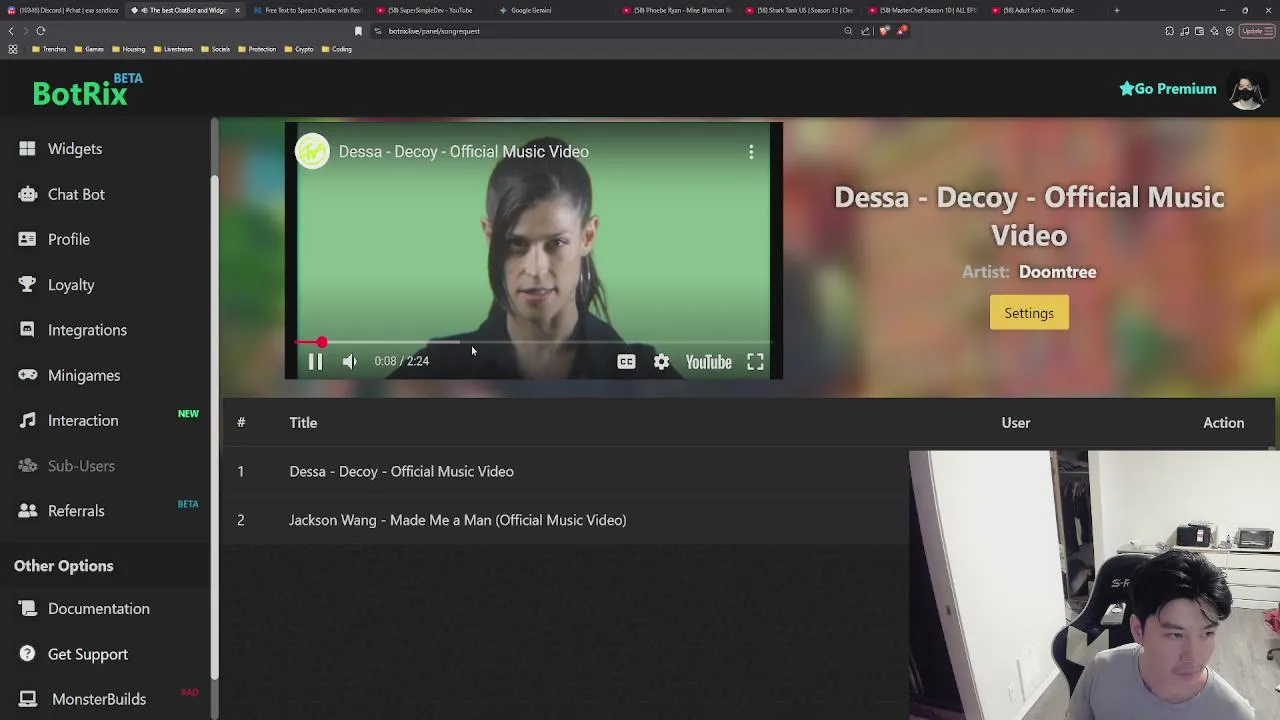Click the zoom magnifier icon in address bar
The image size is (1280, 720).
pyautogui.click(x=848, y=31)
